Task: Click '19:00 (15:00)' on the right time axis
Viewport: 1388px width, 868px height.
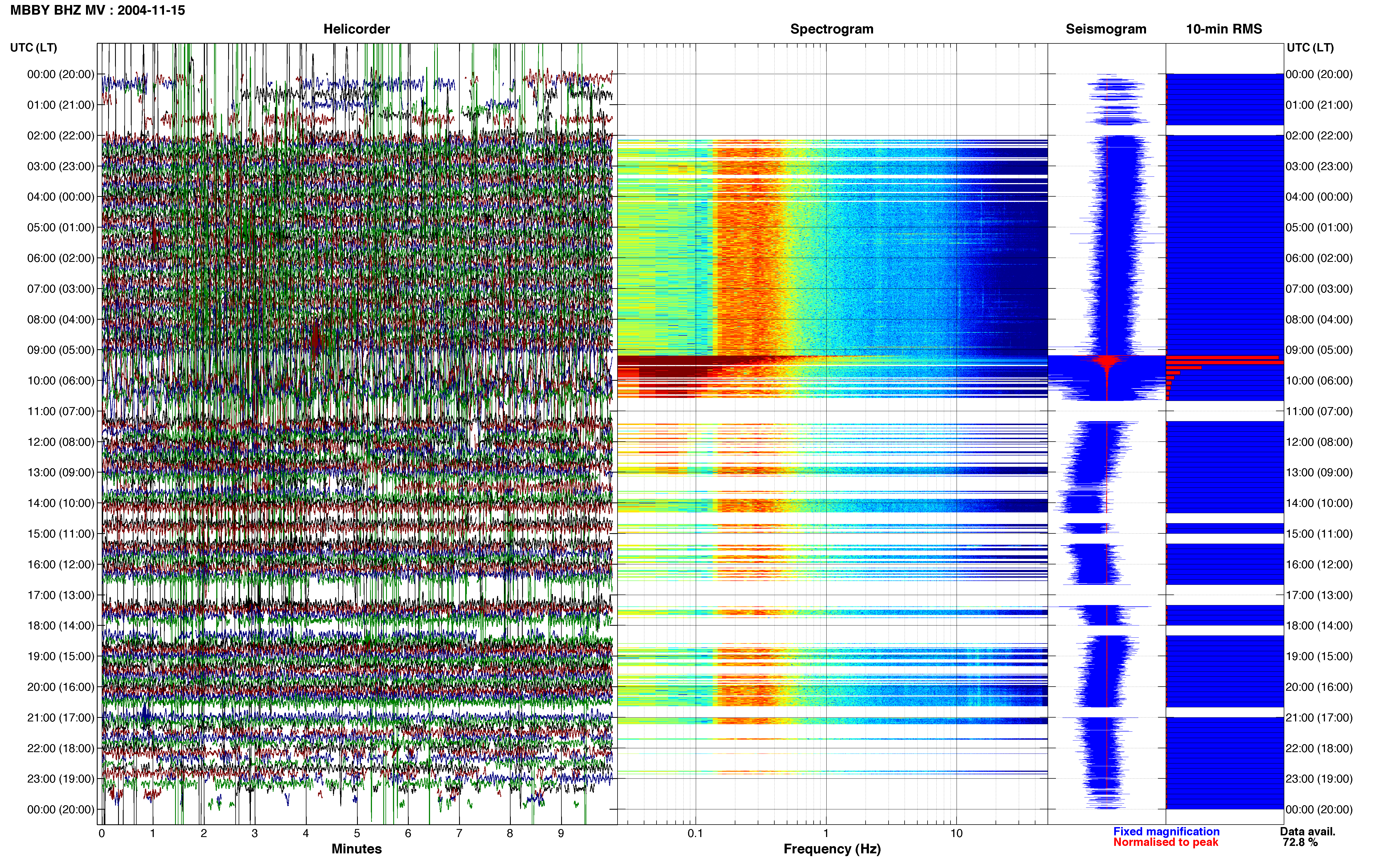Action: (1319, 656)
